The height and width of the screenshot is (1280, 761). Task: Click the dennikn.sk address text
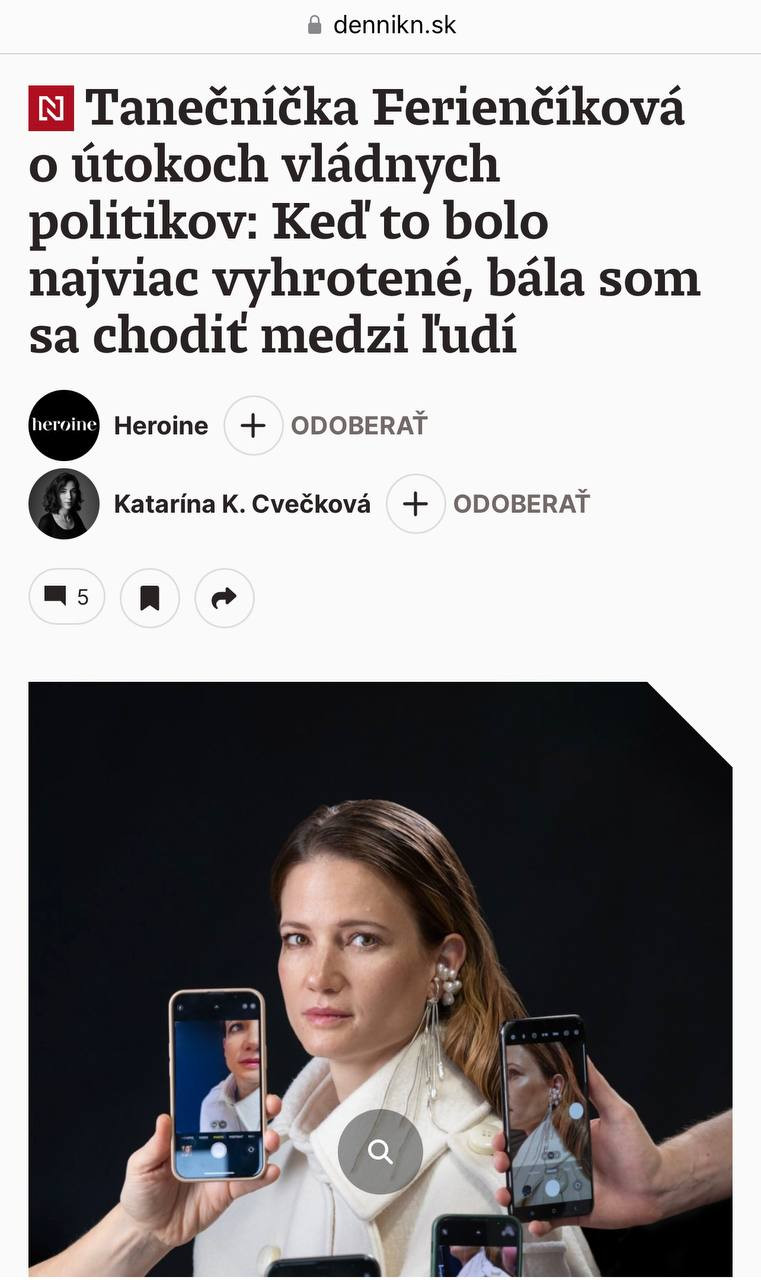pyautogui.click(x=394, y=25)
